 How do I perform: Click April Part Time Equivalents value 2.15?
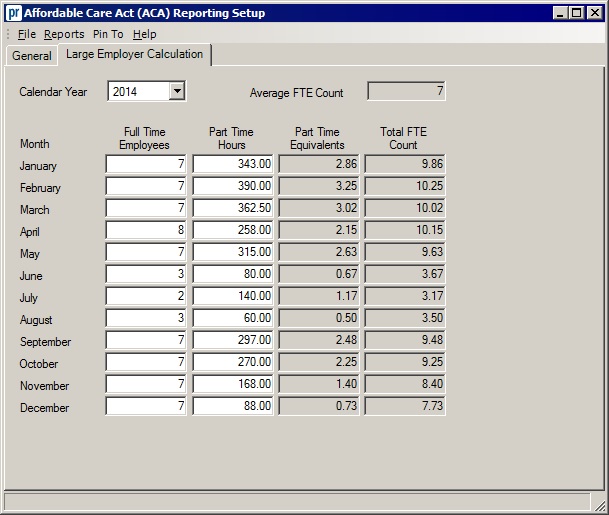click(x=319, y=230)
